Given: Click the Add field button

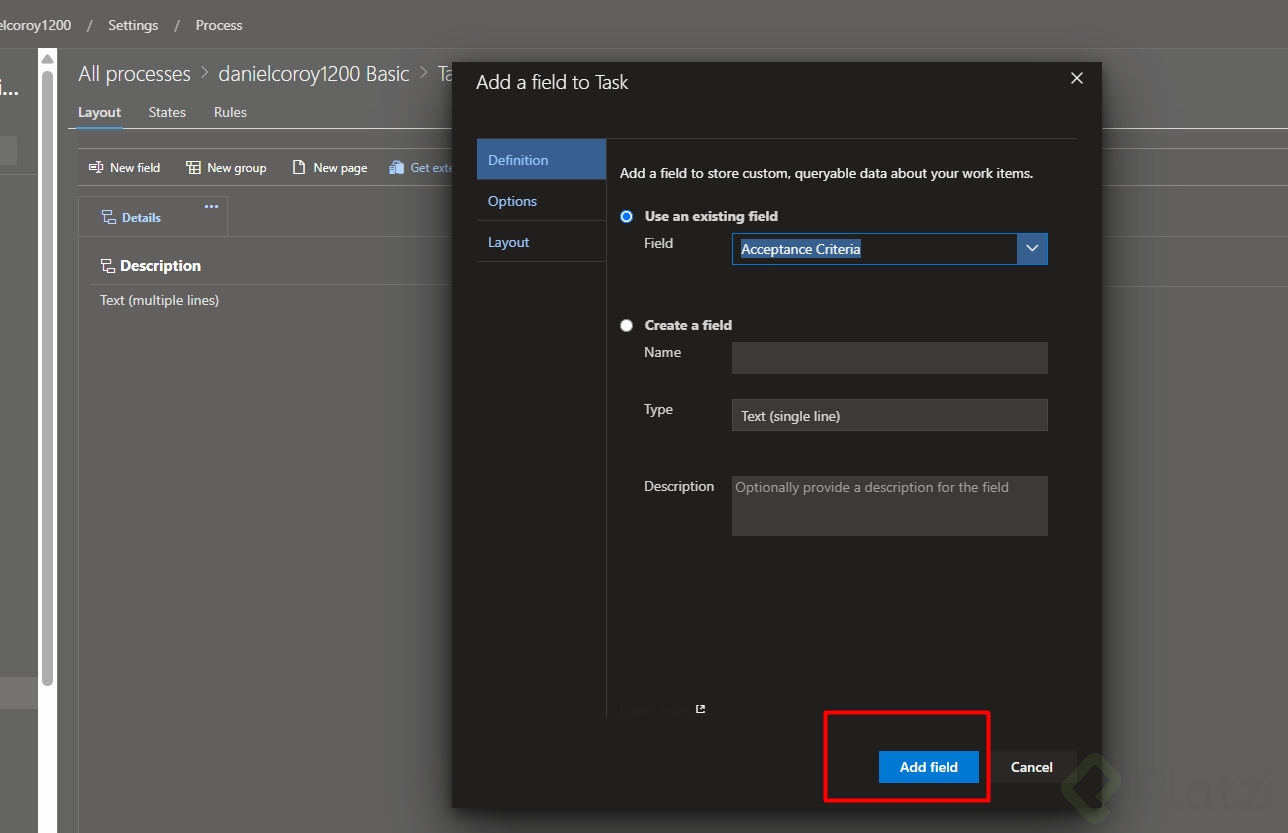Looking at the screenshot, I should (x=928, y=767).
